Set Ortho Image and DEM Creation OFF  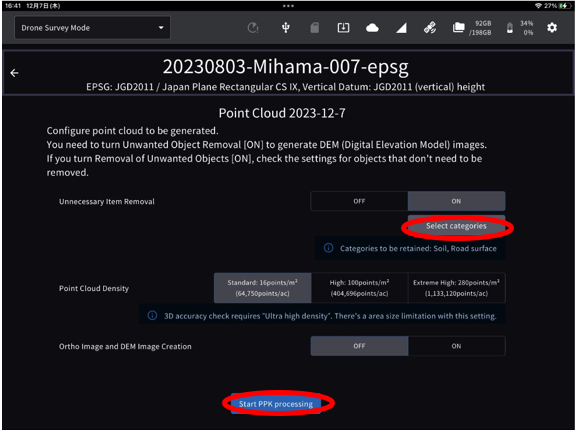coord(359,346)
